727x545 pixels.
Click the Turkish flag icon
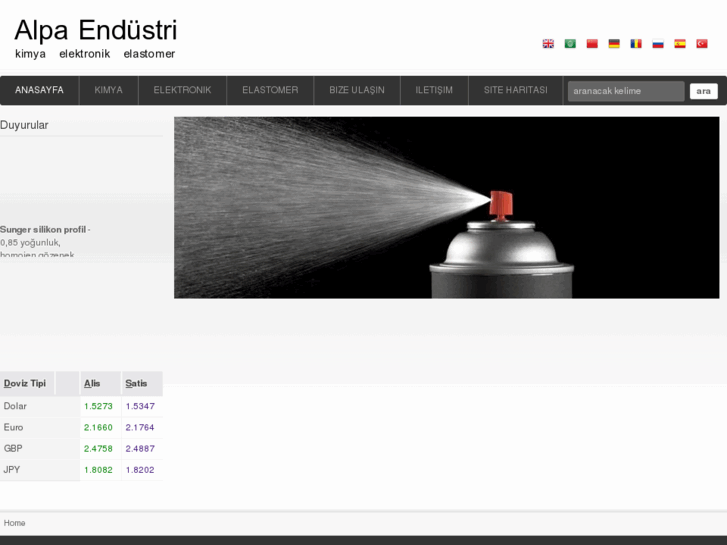(x=701, y=44)
